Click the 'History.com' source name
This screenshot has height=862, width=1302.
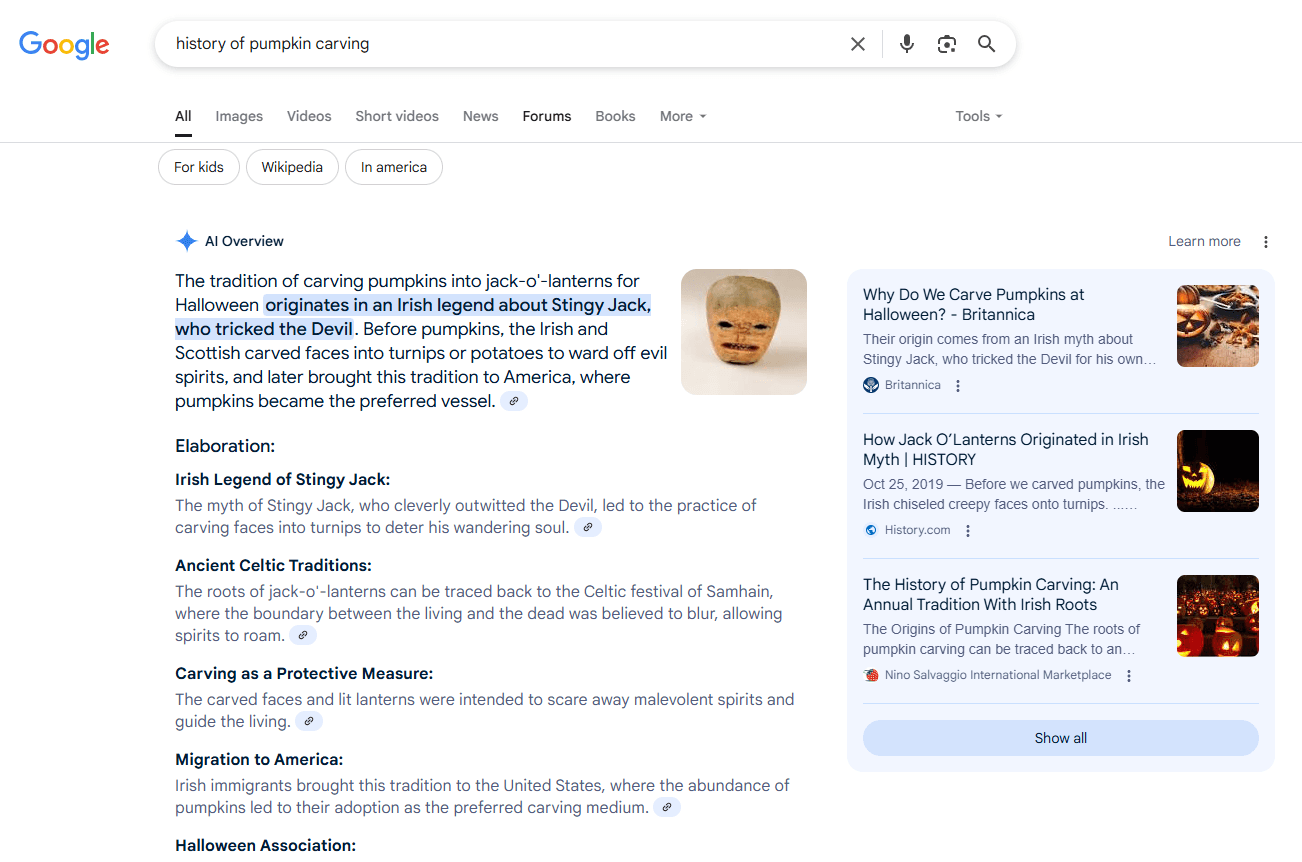pyautogui.click(x=917, y=530)
